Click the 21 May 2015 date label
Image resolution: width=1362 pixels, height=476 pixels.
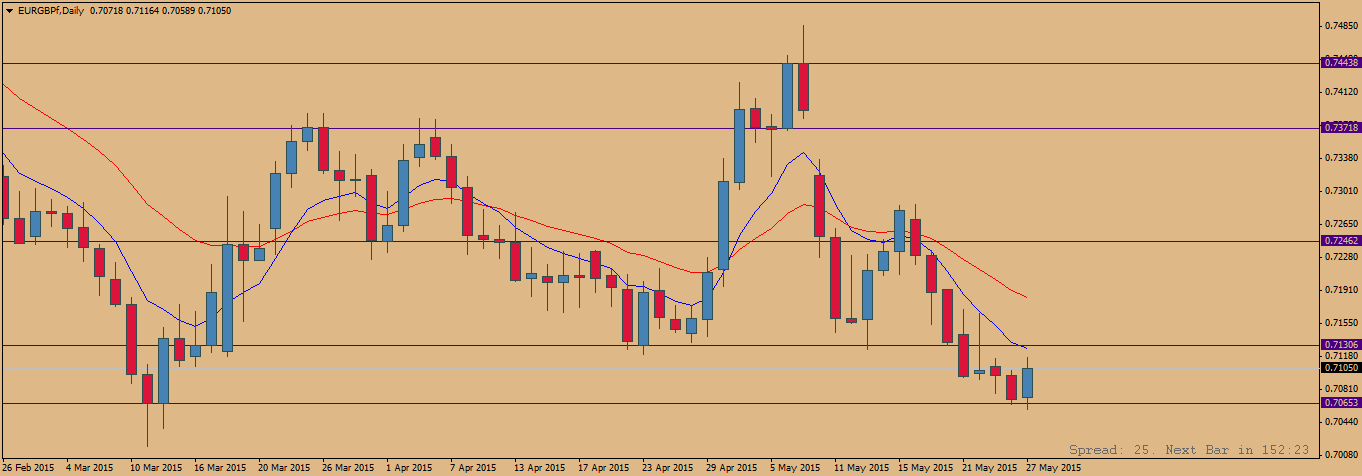click(988, 467)
